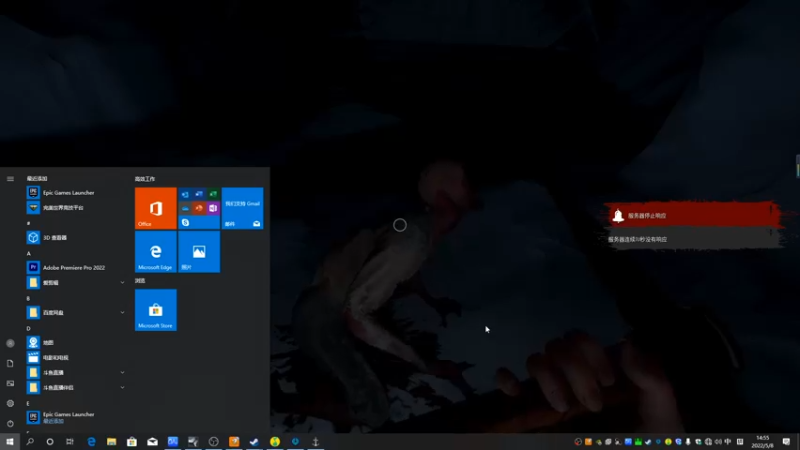
Task: Open Mail from the taskbar
Action: coord(153,441)
